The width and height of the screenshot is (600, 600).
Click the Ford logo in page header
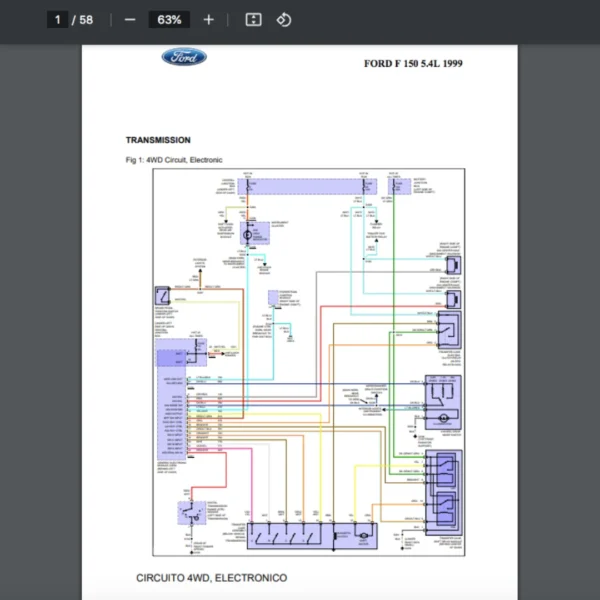(184, 57)
